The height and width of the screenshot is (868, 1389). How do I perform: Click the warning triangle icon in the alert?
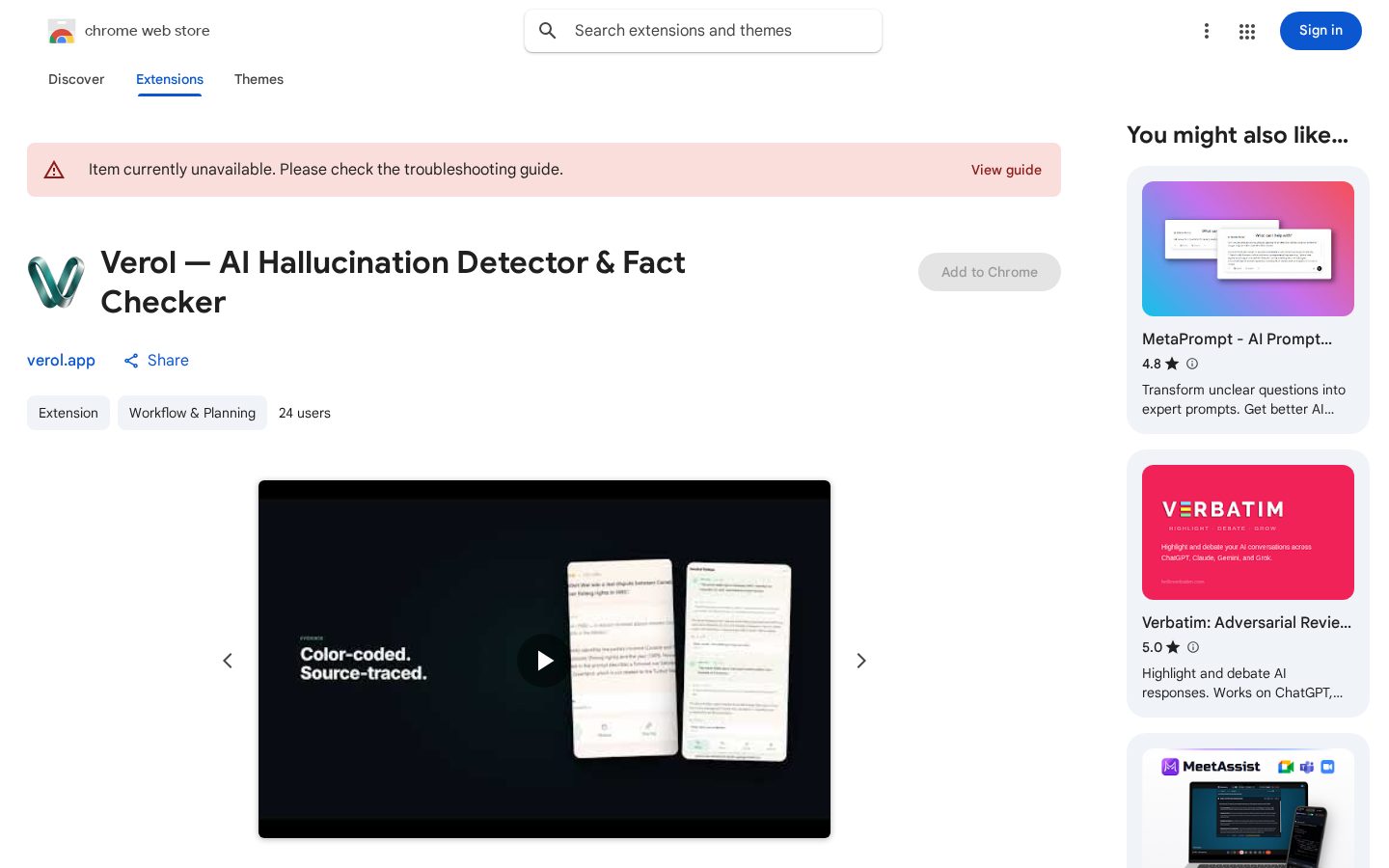point(54,170)
